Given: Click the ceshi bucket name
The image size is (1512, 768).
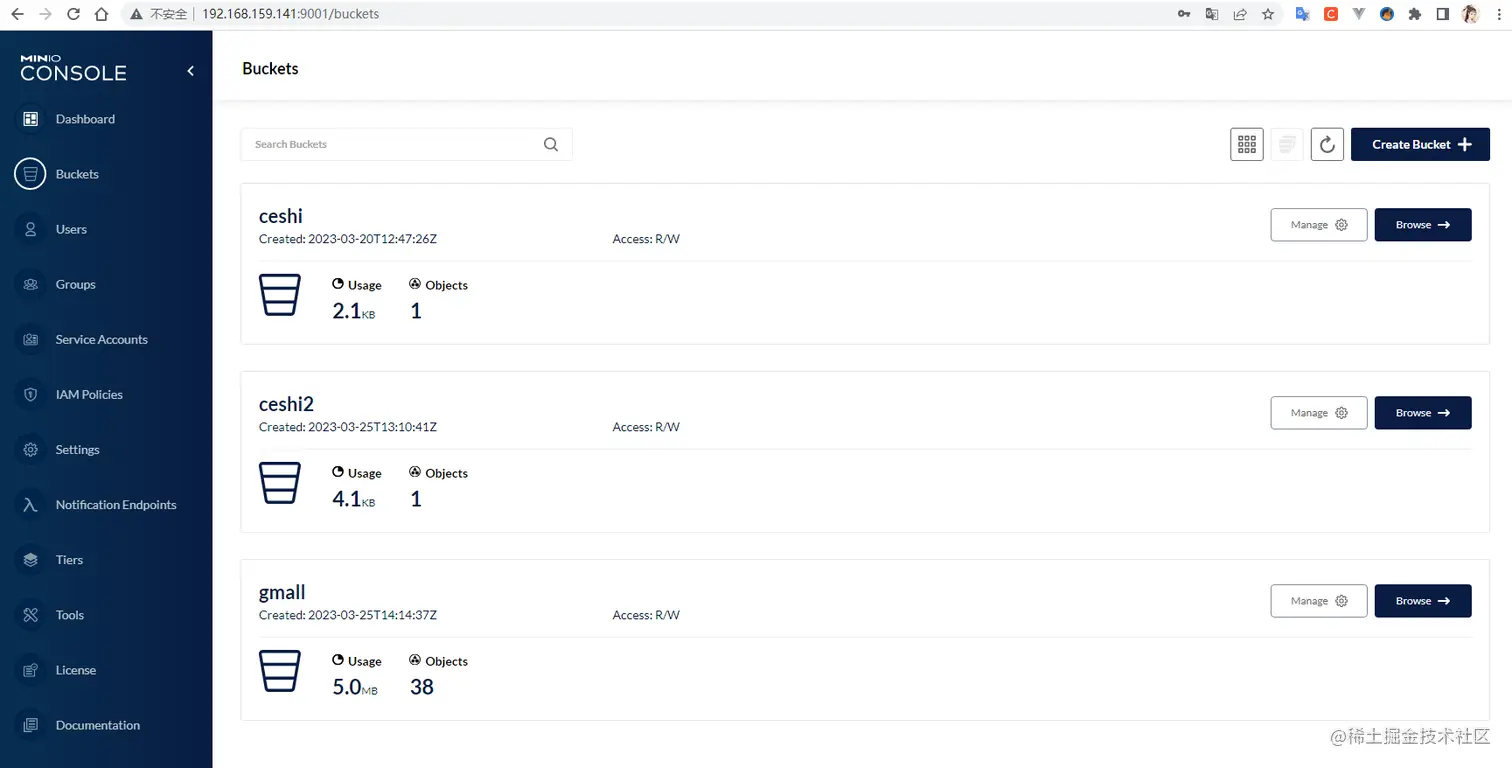Looking at the screenshot, I should [x=281, y=216].
